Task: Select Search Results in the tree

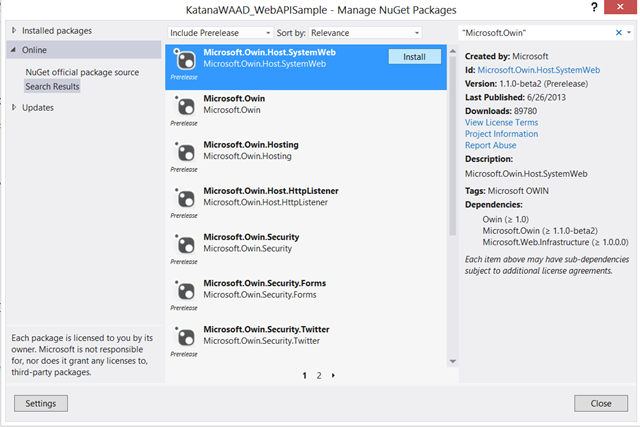Action: 52,87
